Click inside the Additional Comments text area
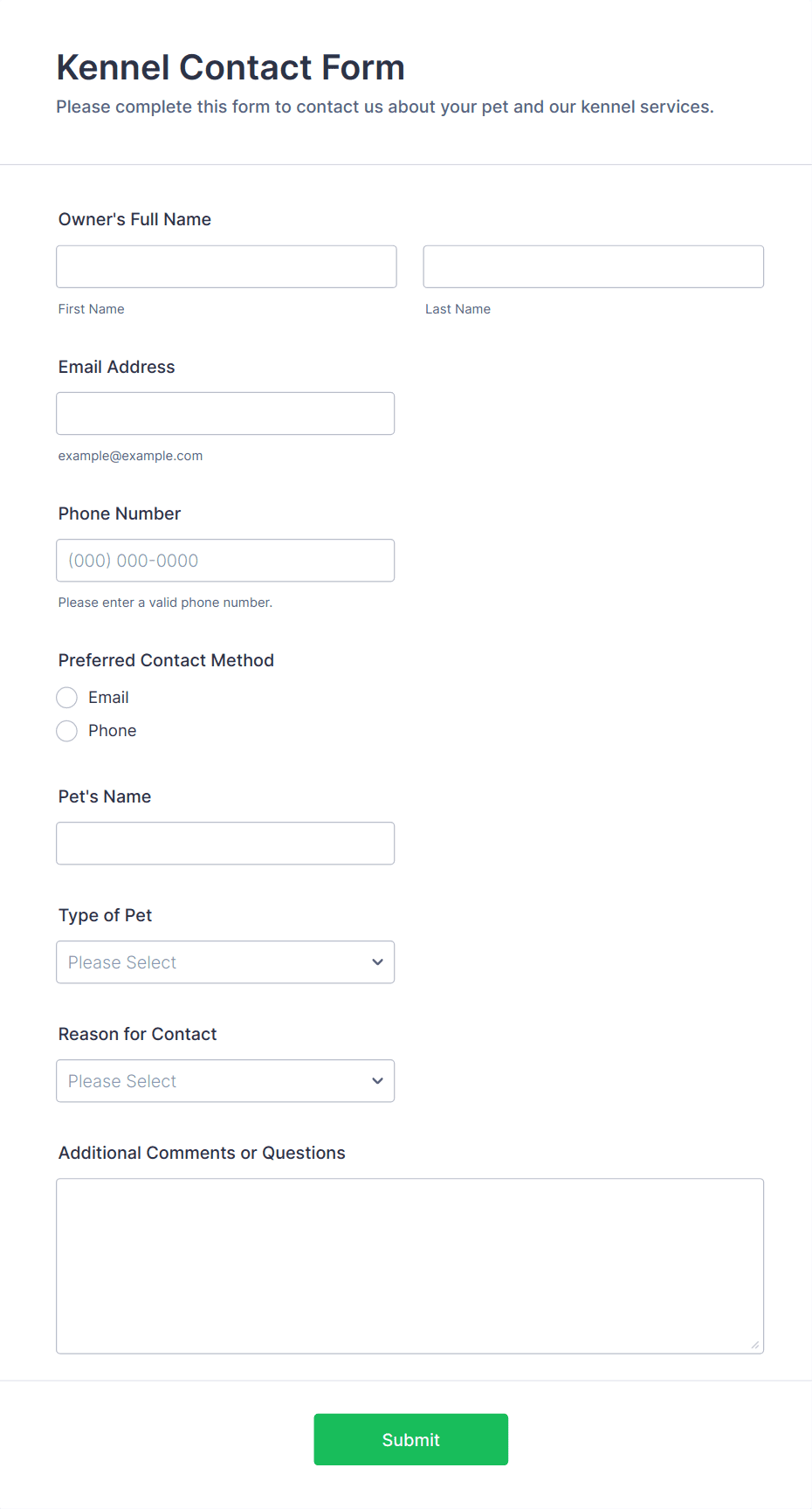 [x=409, y=1265]
